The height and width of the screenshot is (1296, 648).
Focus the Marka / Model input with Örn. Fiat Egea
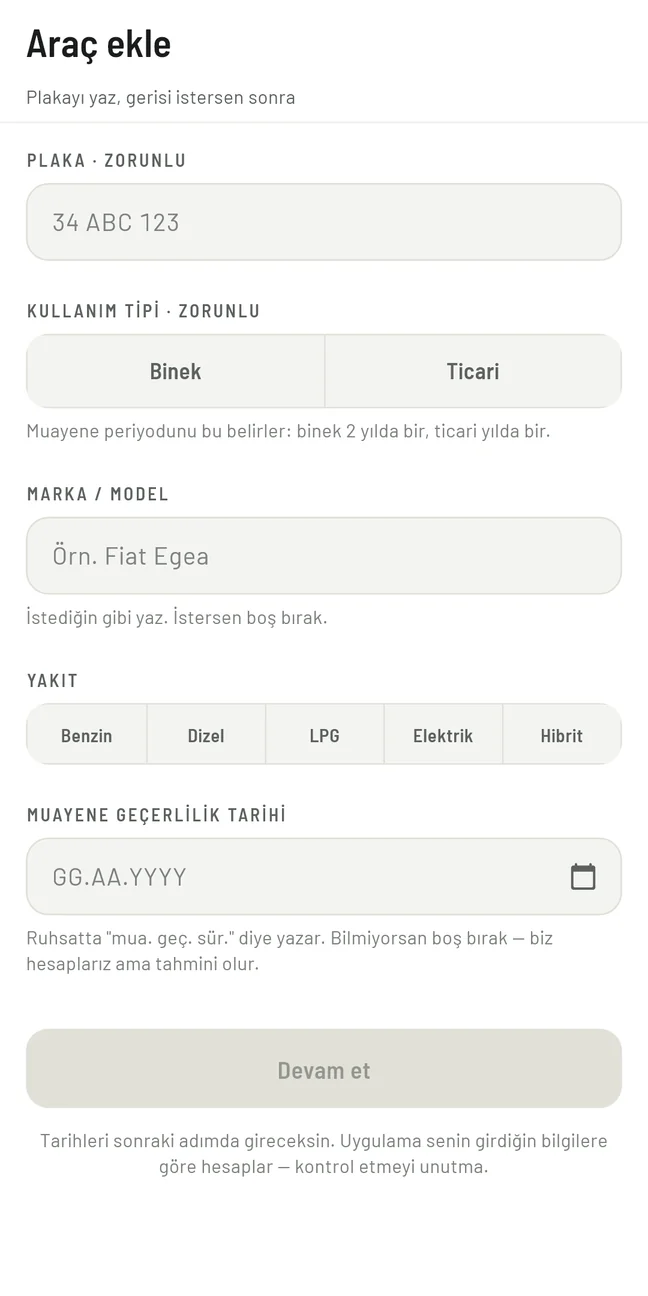324,556
